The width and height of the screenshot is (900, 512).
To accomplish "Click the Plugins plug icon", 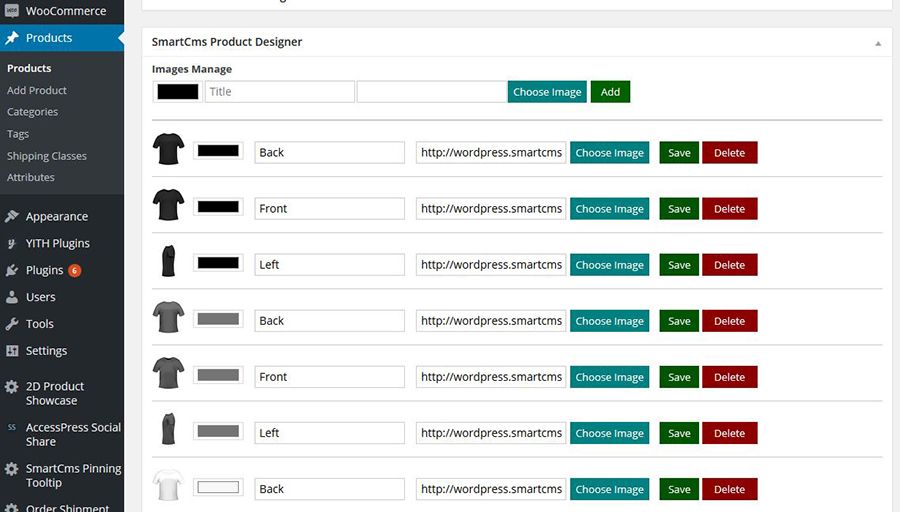I will pos(12,270).
